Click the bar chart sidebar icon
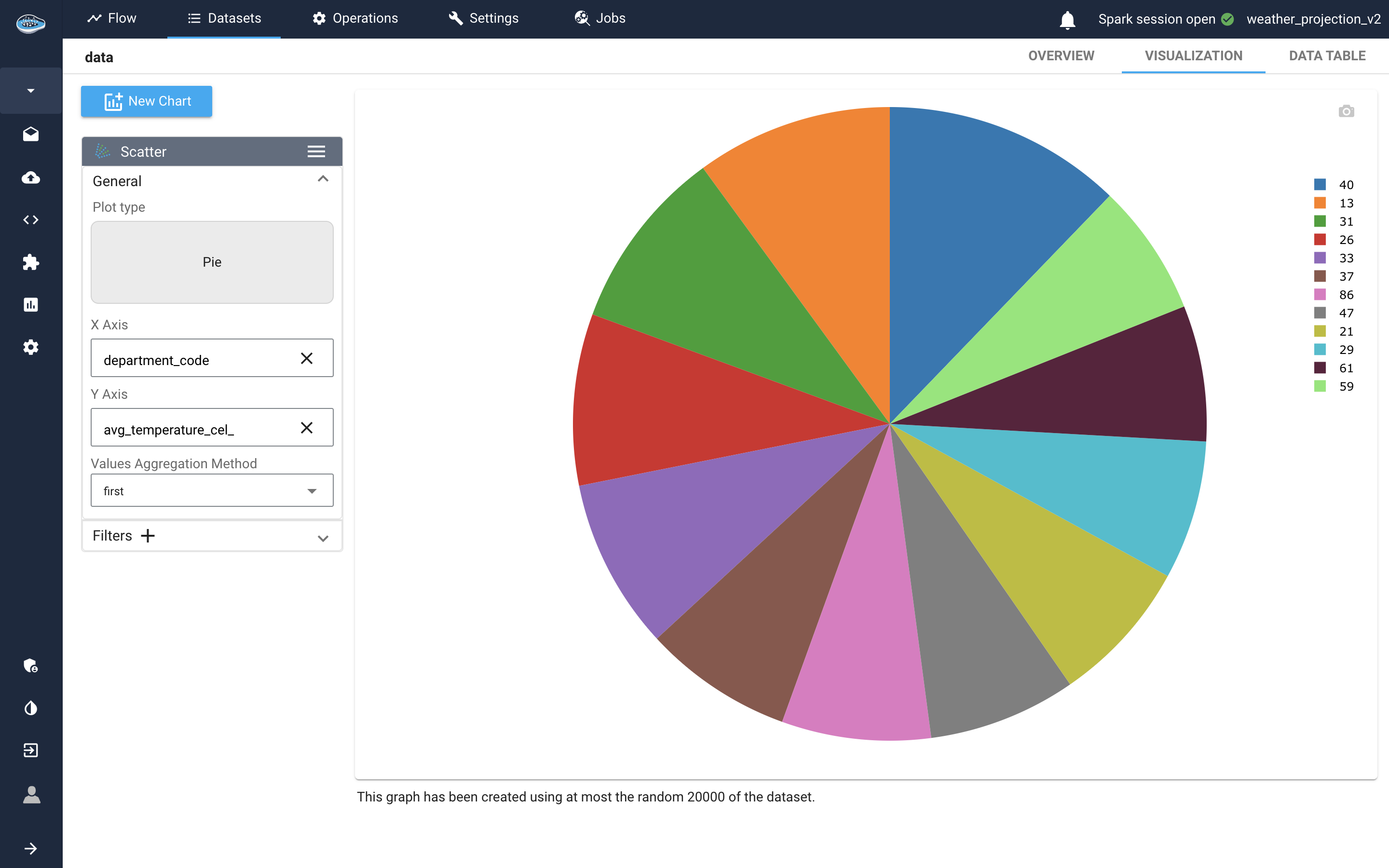Viewport: 1389px width, 868px height. [x=31, y=305]
